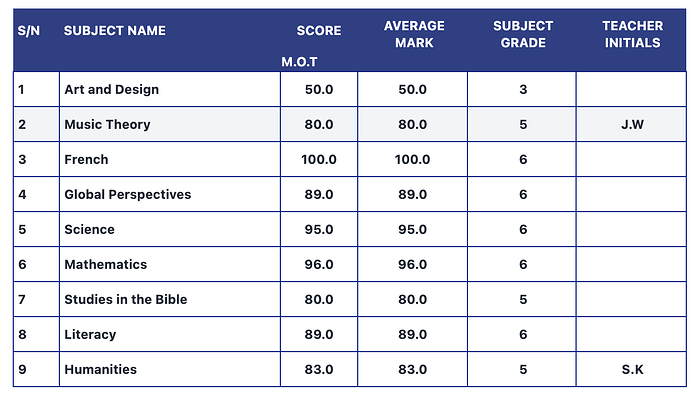Click the SUBJECT GRADE column header

click(x=523, y=34)
